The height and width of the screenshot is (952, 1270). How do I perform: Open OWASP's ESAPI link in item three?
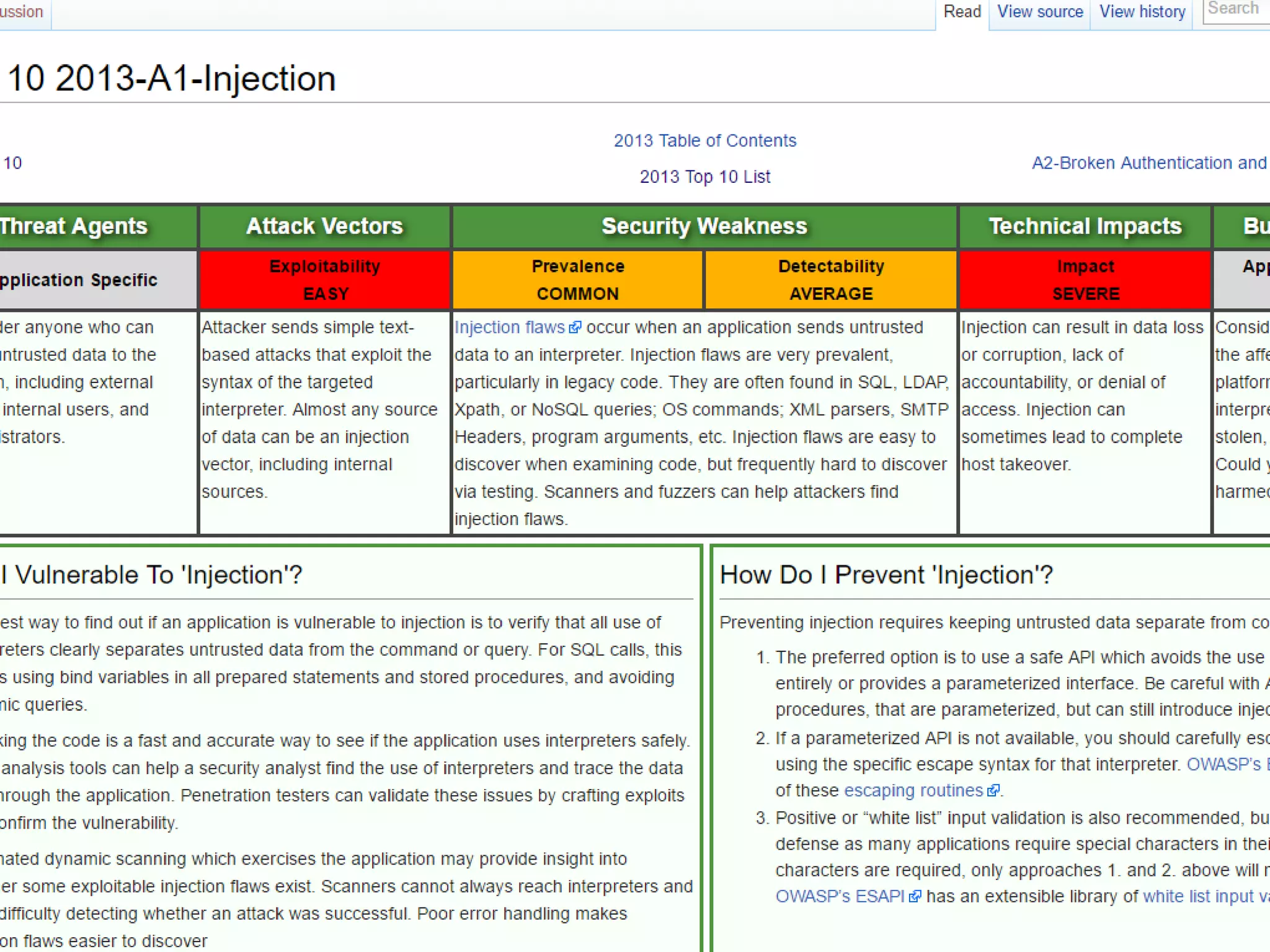click(x=840, y=897)
